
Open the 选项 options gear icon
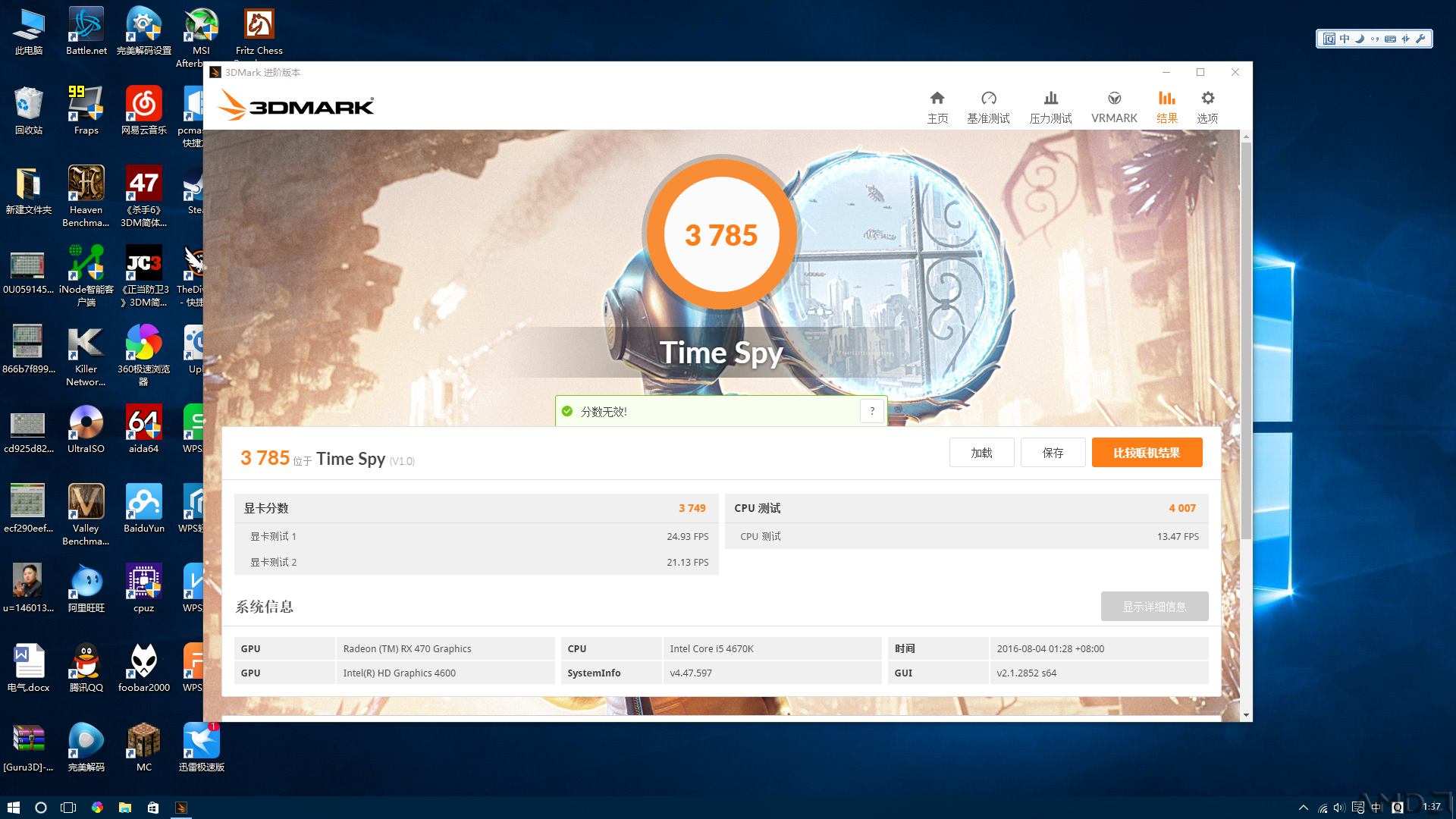pyautogui.click(x=1207, y=107)
